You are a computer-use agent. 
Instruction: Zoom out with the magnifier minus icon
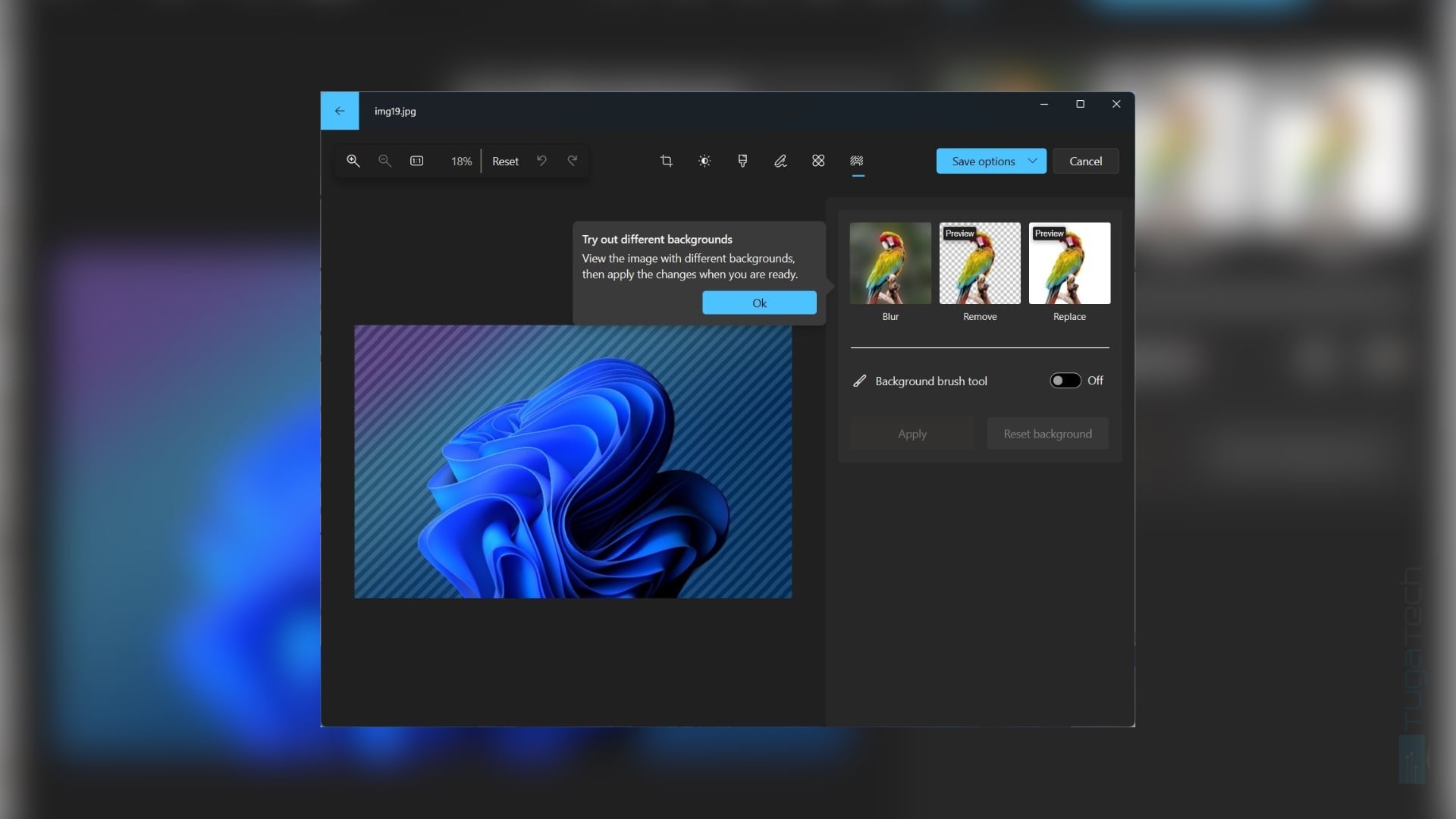point(384,161)
